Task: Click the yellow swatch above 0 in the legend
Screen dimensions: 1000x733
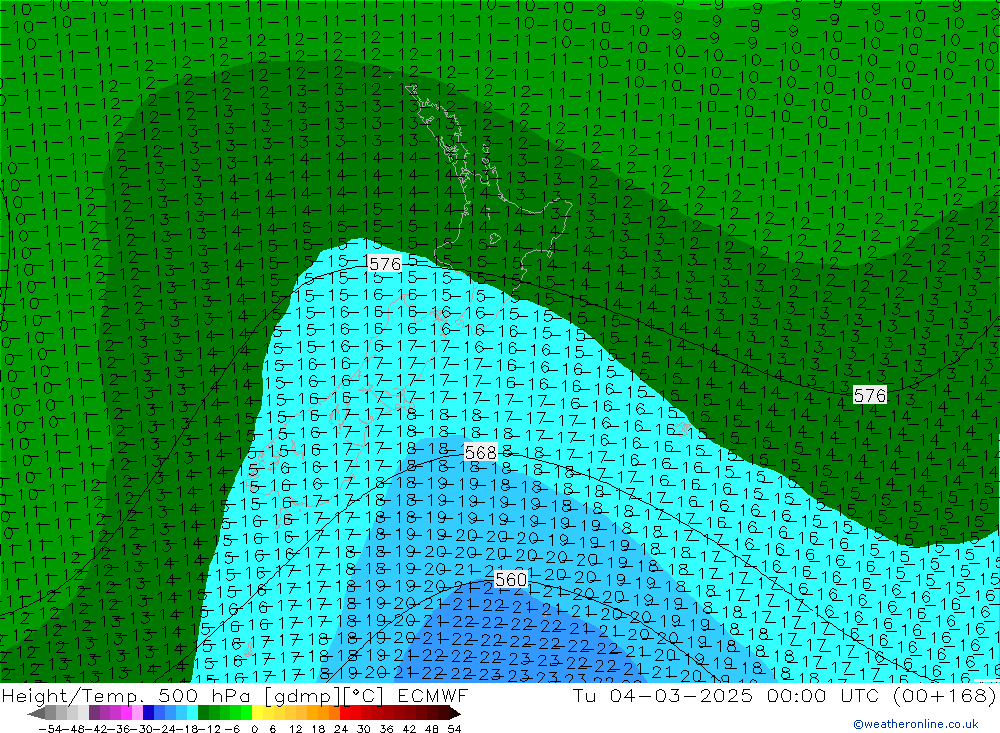Action: click(257, 714)
